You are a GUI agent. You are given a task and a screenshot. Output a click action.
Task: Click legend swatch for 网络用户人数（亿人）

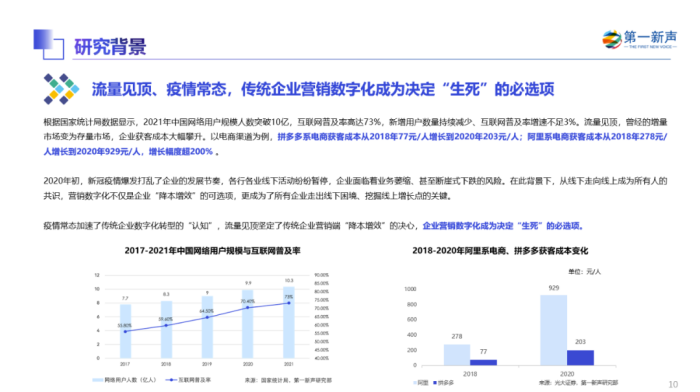pyautogui.click(x=97, y=380)
